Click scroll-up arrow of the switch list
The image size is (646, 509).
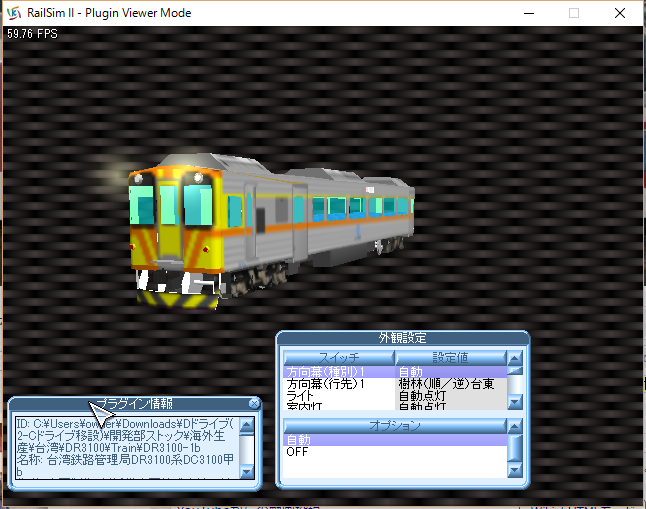pos(515,358)
